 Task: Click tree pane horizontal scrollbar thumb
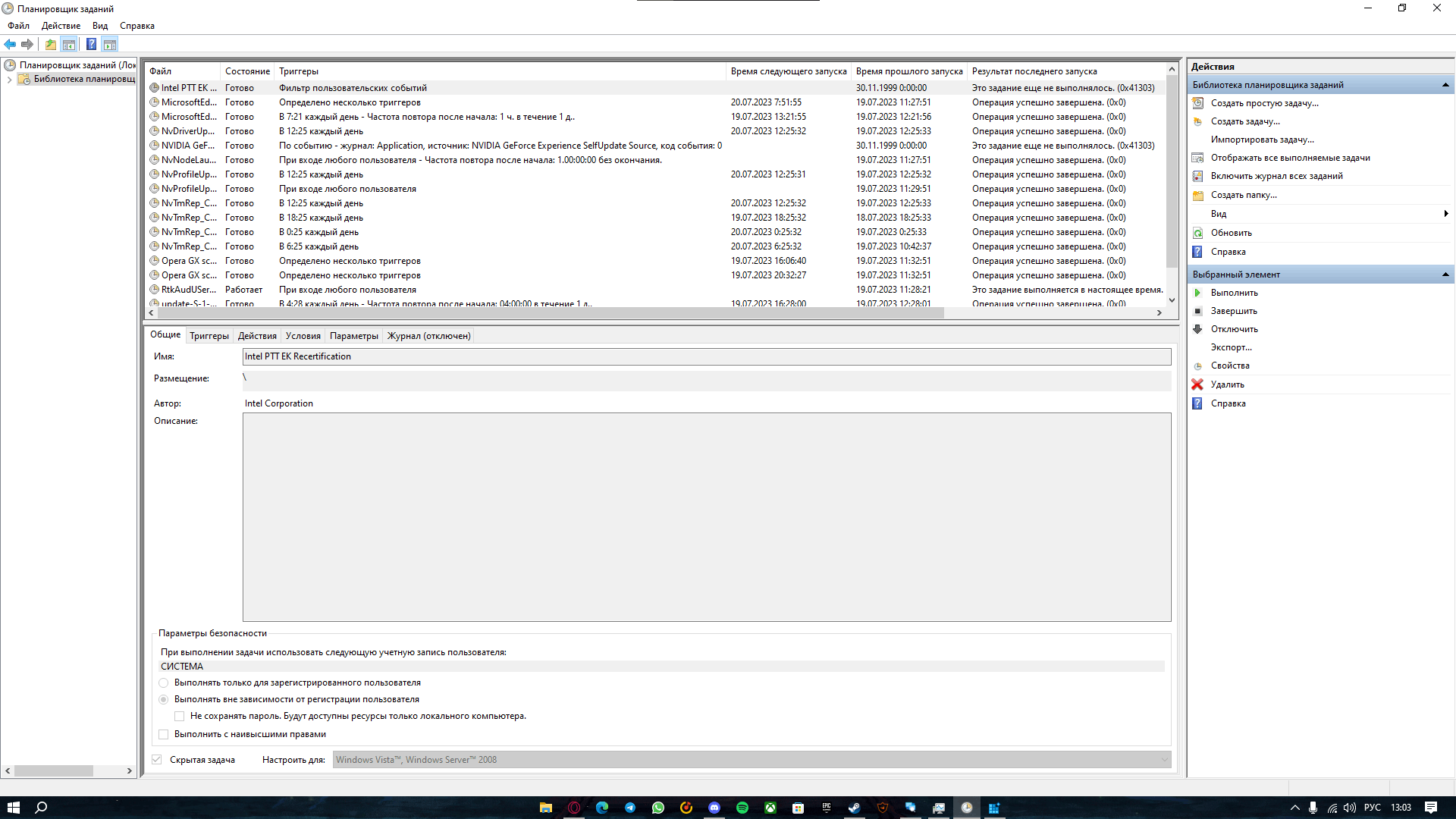[x=53, y=770]
